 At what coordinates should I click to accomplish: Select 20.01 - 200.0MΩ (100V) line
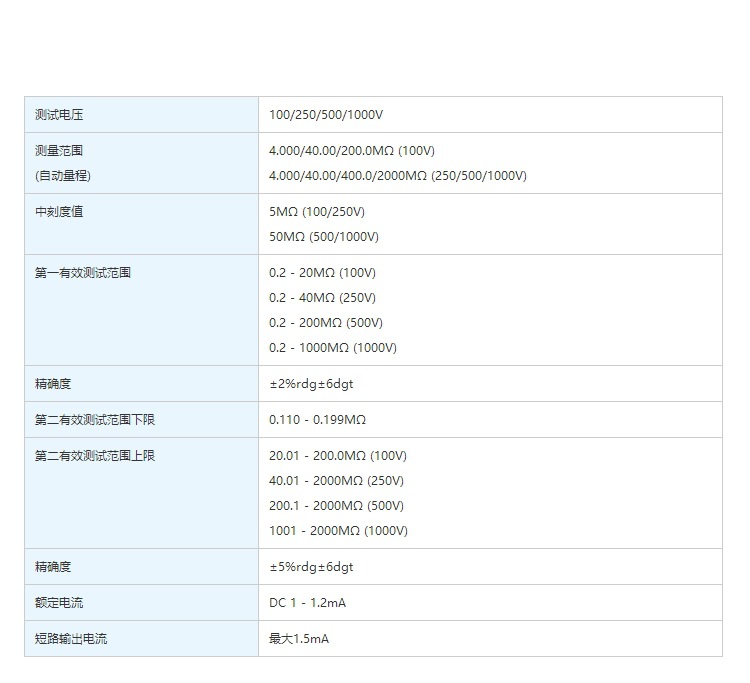click(x=338, y=455)
